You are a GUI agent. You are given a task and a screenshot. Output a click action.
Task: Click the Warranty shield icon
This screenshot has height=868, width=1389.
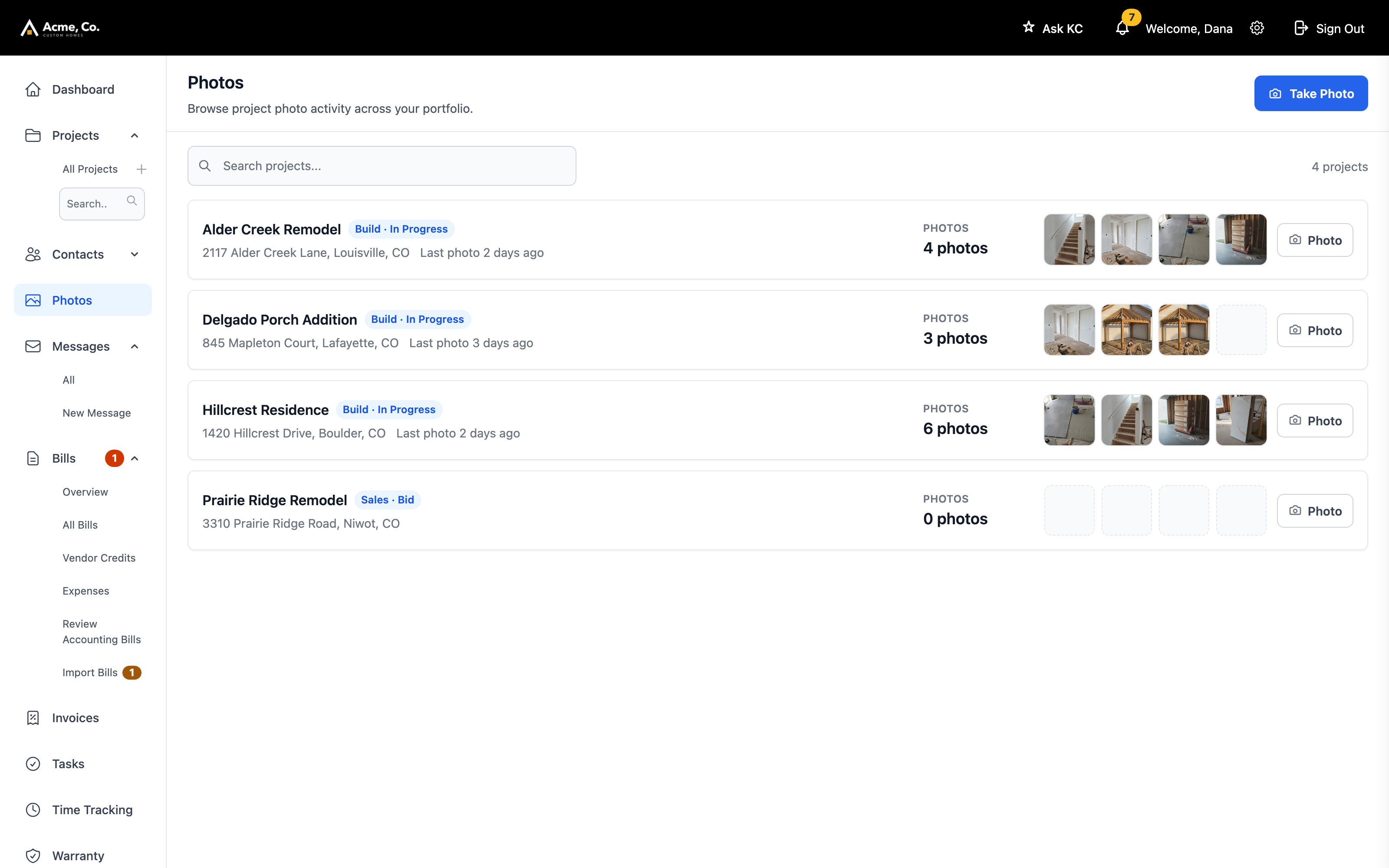point(33,855)
